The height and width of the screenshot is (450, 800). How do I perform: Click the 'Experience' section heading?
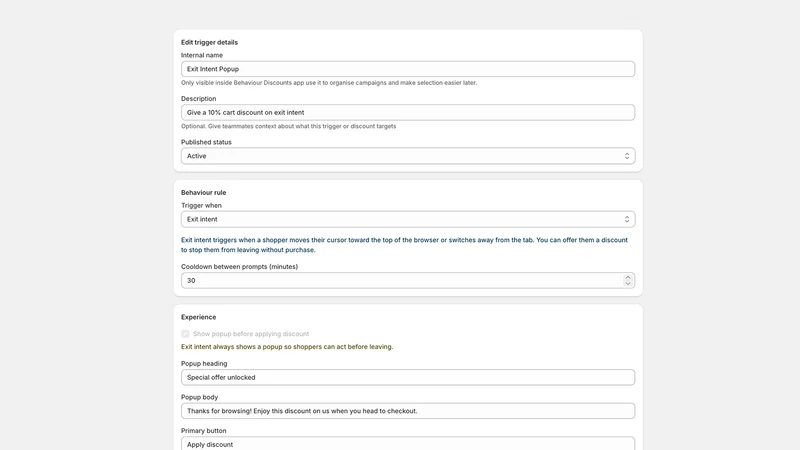(198, 317)
